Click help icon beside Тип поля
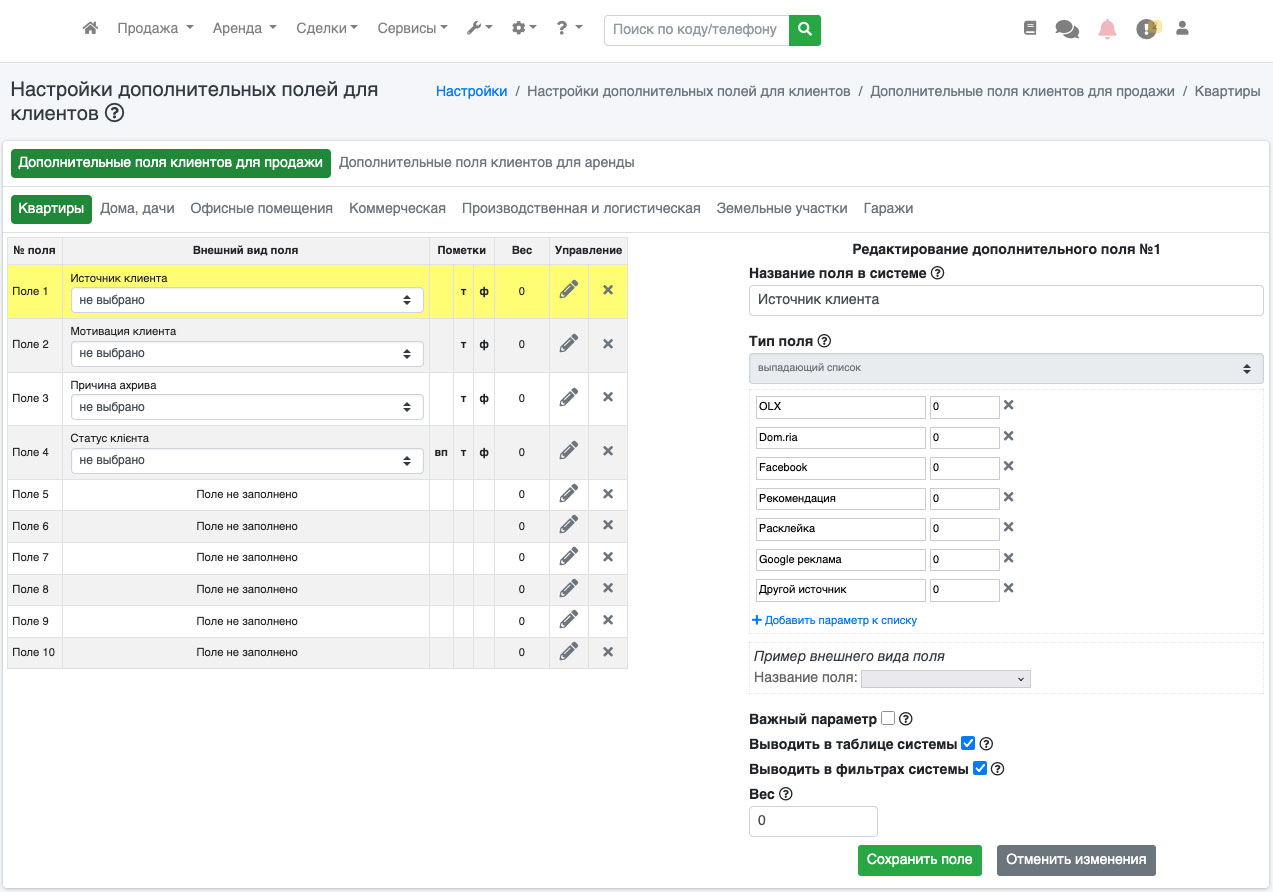The width and height of the screenshot is (1273, 892). click(824, 341)
